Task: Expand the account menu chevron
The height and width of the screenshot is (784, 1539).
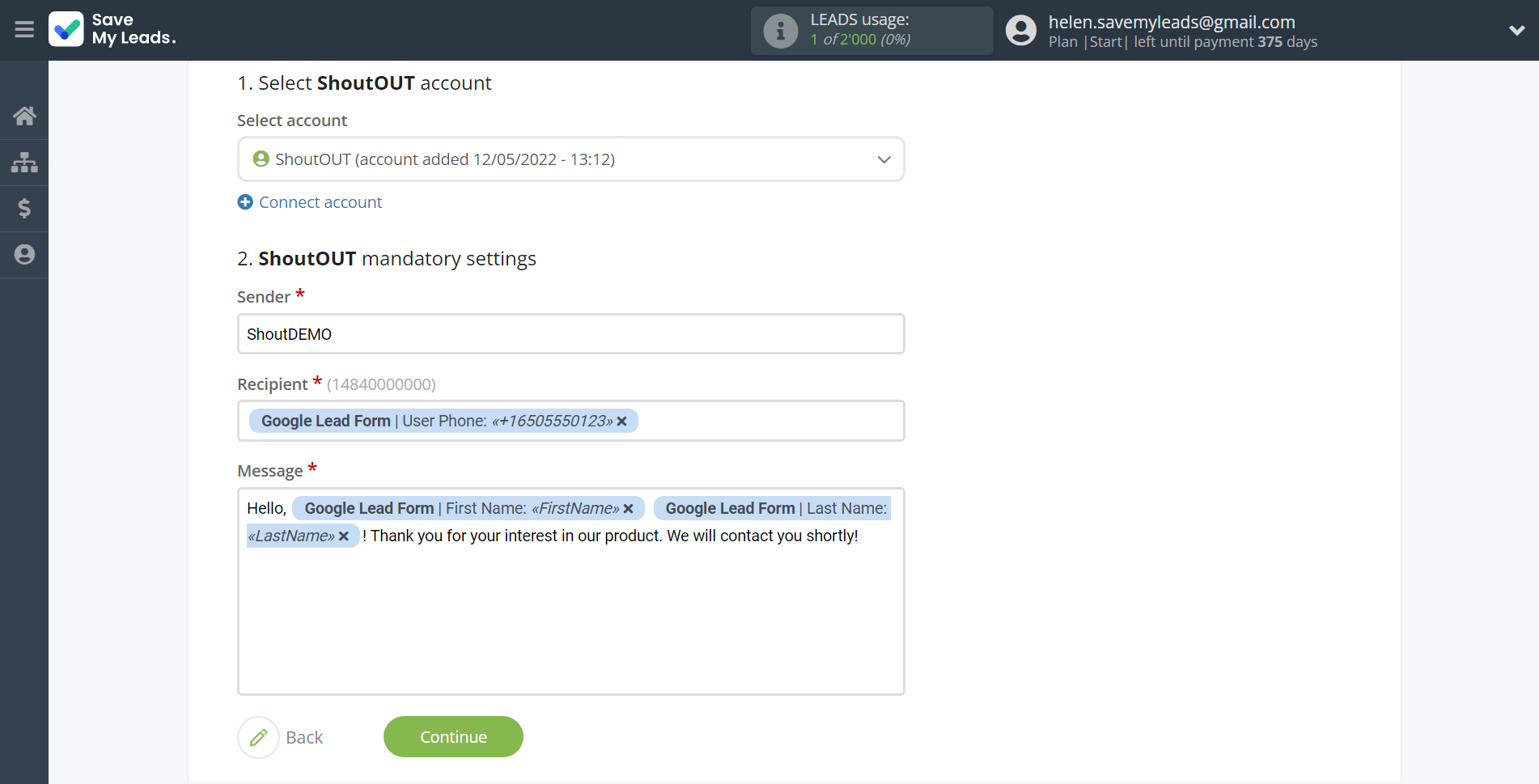Action: (x=1516, y=31)
